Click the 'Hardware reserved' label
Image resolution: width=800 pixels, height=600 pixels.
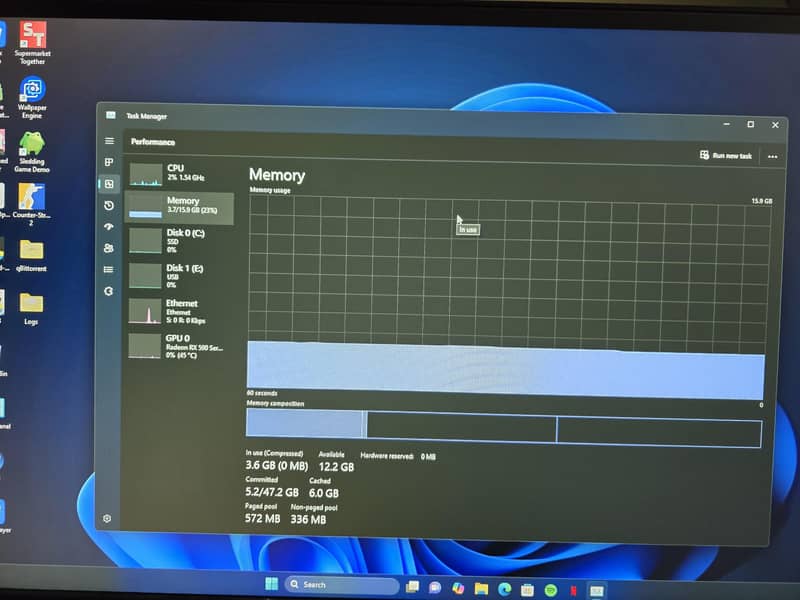coord(386,456)
